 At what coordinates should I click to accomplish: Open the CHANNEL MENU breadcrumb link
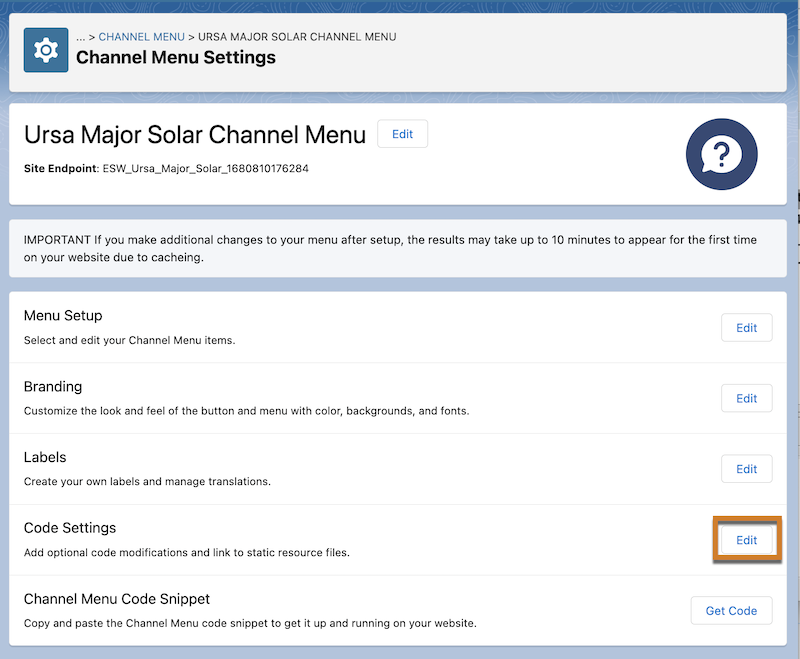point(141,37)
